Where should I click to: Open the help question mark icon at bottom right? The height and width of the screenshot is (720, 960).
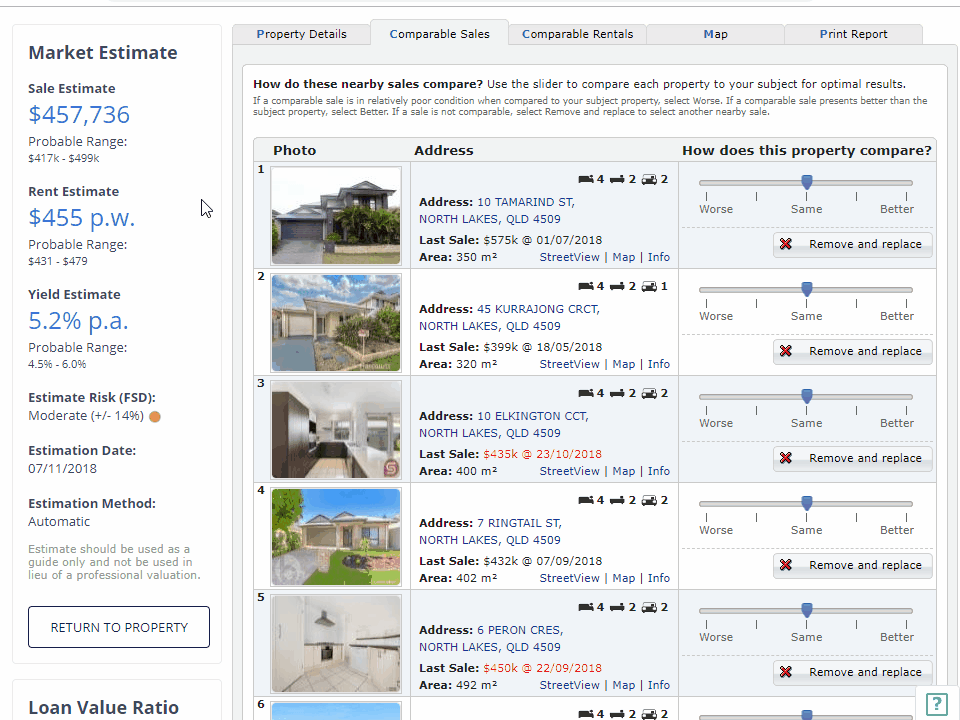[x=936, y=704]
